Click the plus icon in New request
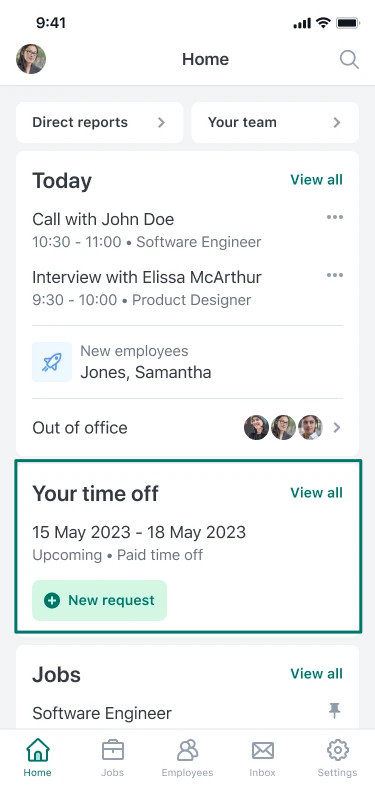The image size is (375, 791). [x=52, y=600]
